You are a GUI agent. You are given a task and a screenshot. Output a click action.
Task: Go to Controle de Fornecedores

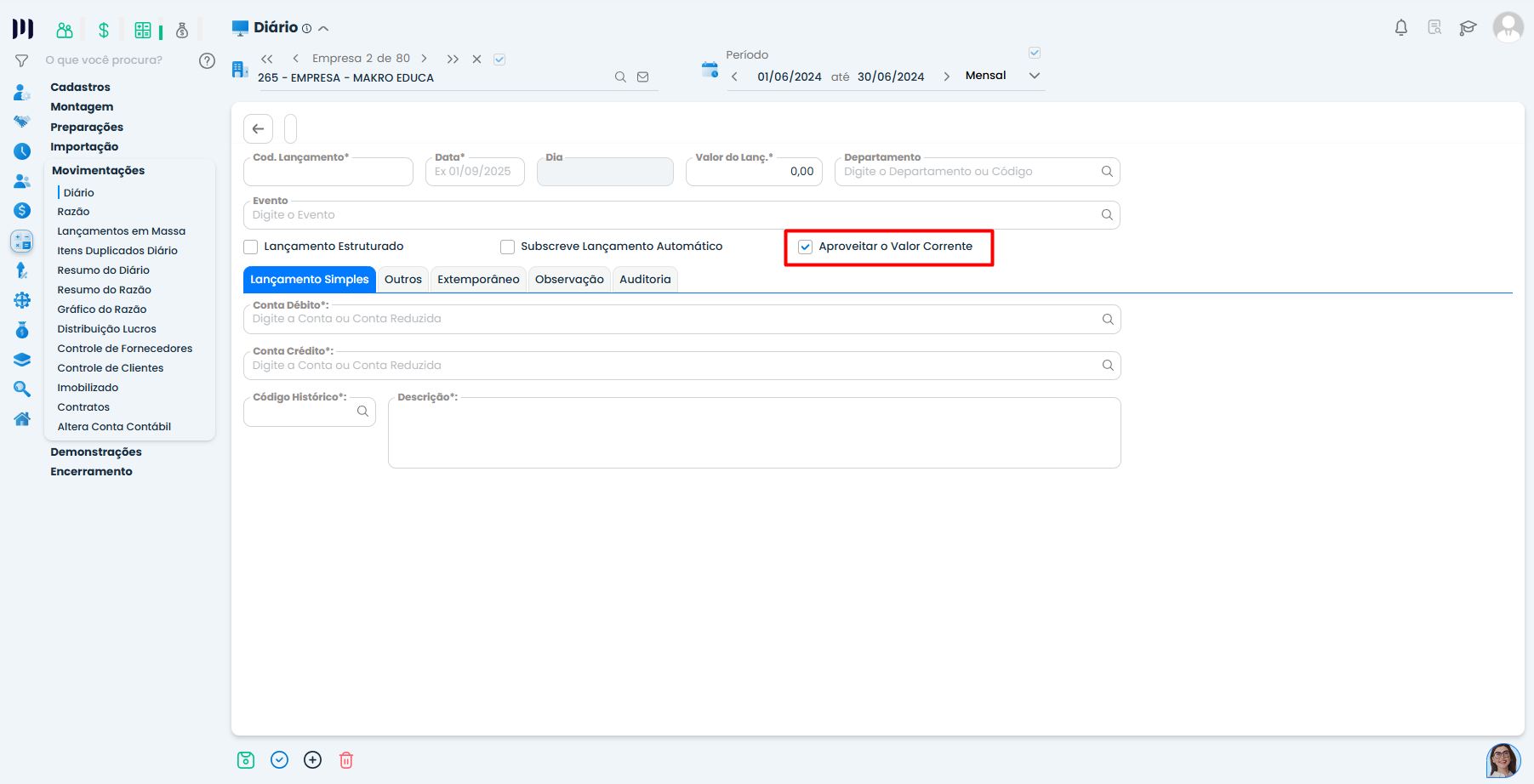click(x=125, y=349)
